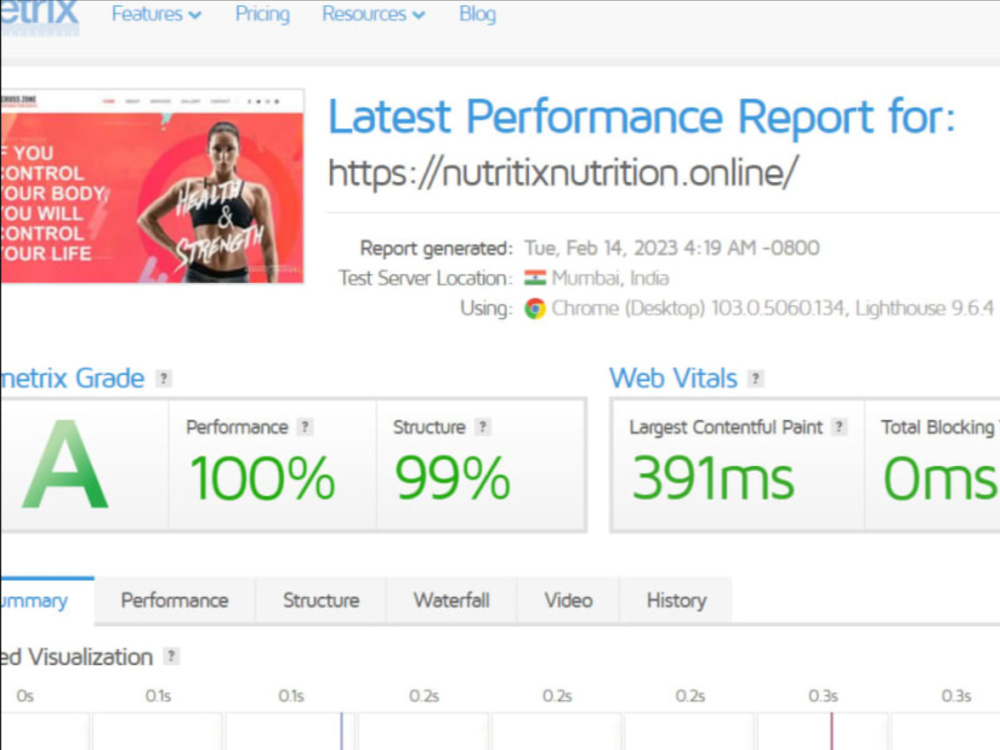Screen dimensions: 1000x750
Task: Switch to the Performance tab
Action: click(x=175, y=601)
